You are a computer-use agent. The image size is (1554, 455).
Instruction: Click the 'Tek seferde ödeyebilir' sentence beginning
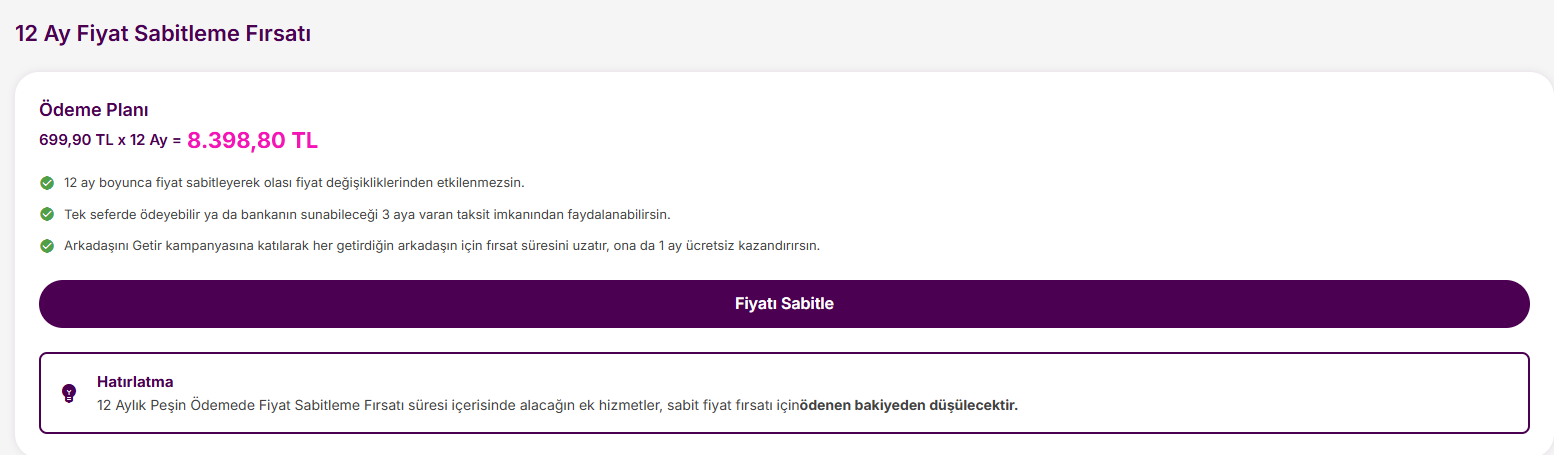(130, 214)
